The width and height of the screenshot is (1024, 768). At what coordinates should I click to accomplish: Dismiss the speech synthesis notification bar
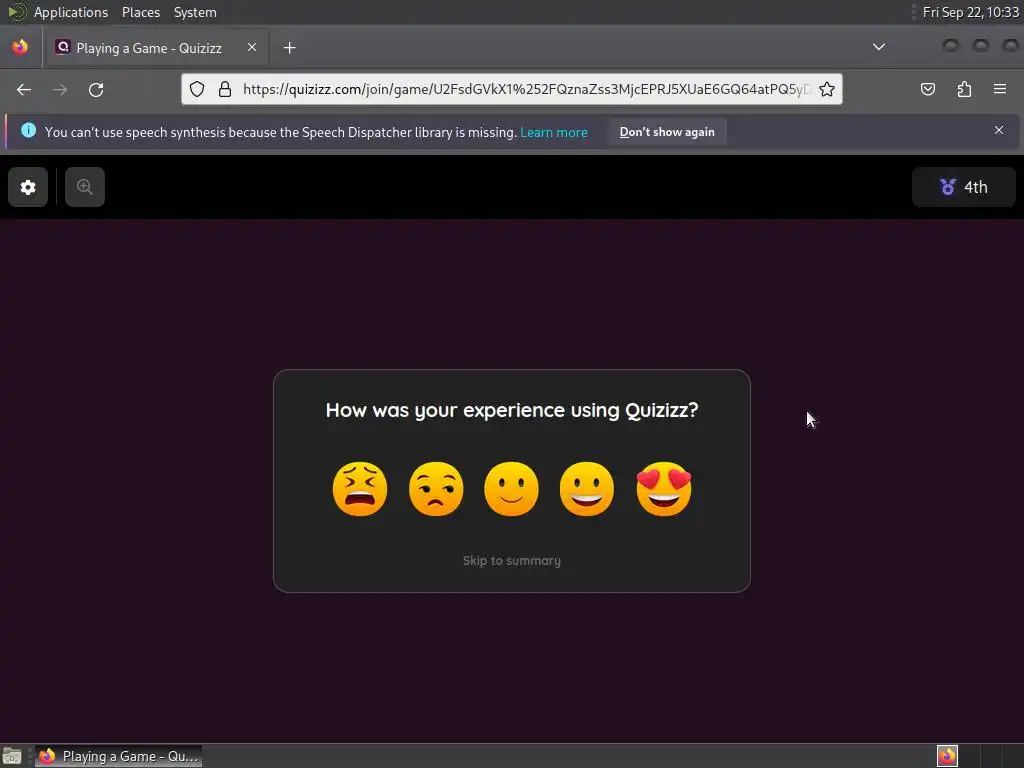tap(999, 130)
